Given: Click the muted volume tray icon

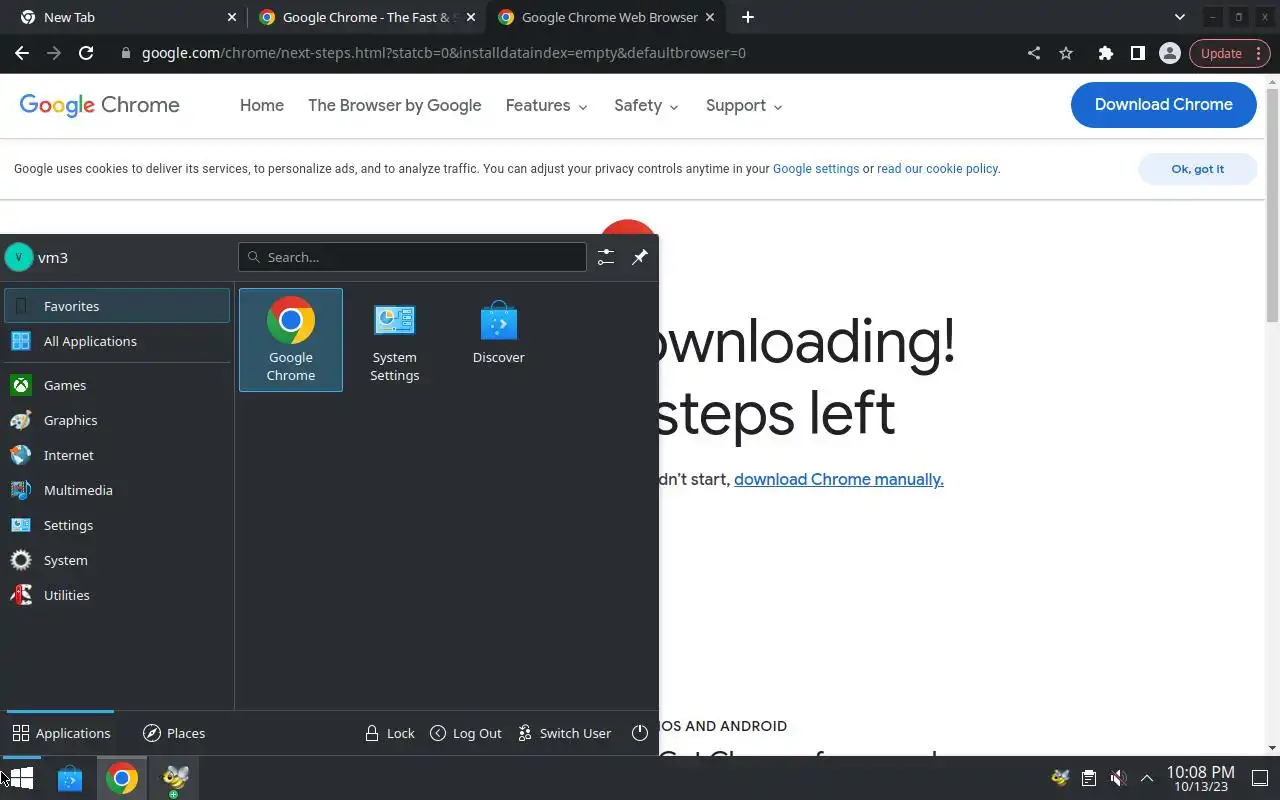Looking at the screenshot, I should [x=1118, y=778].
